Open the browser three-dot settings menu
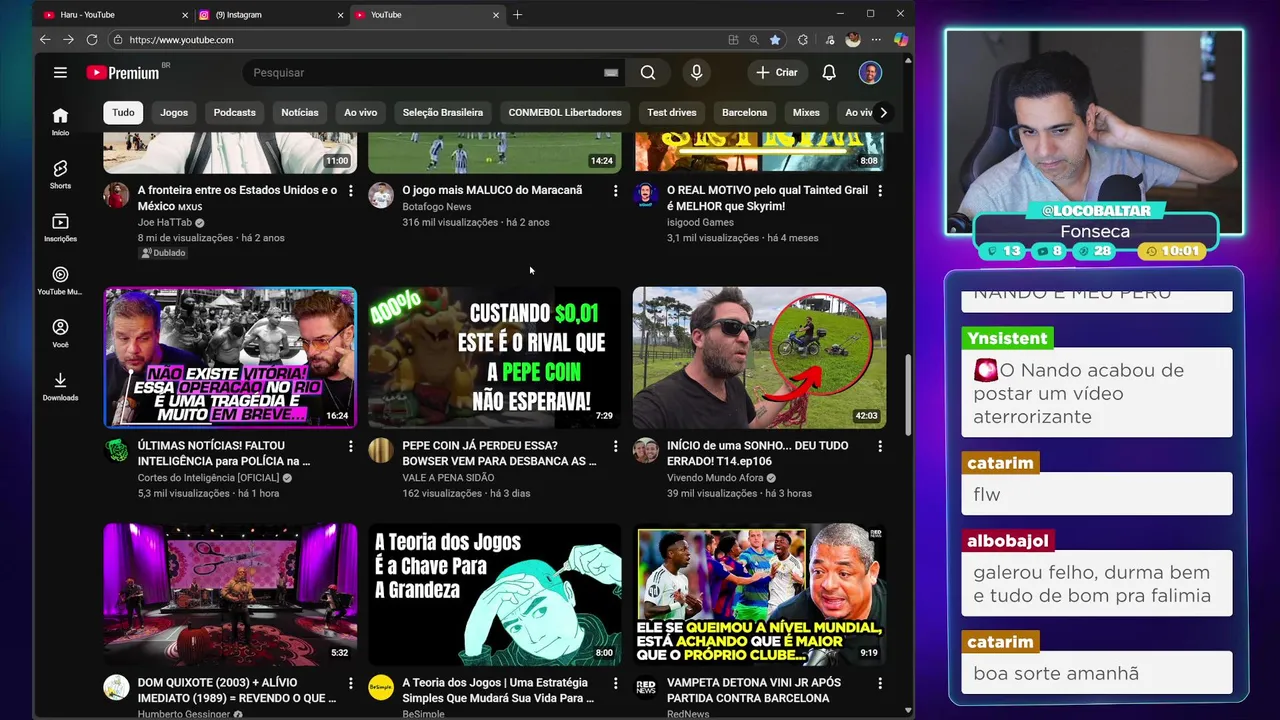 point(877,40)
